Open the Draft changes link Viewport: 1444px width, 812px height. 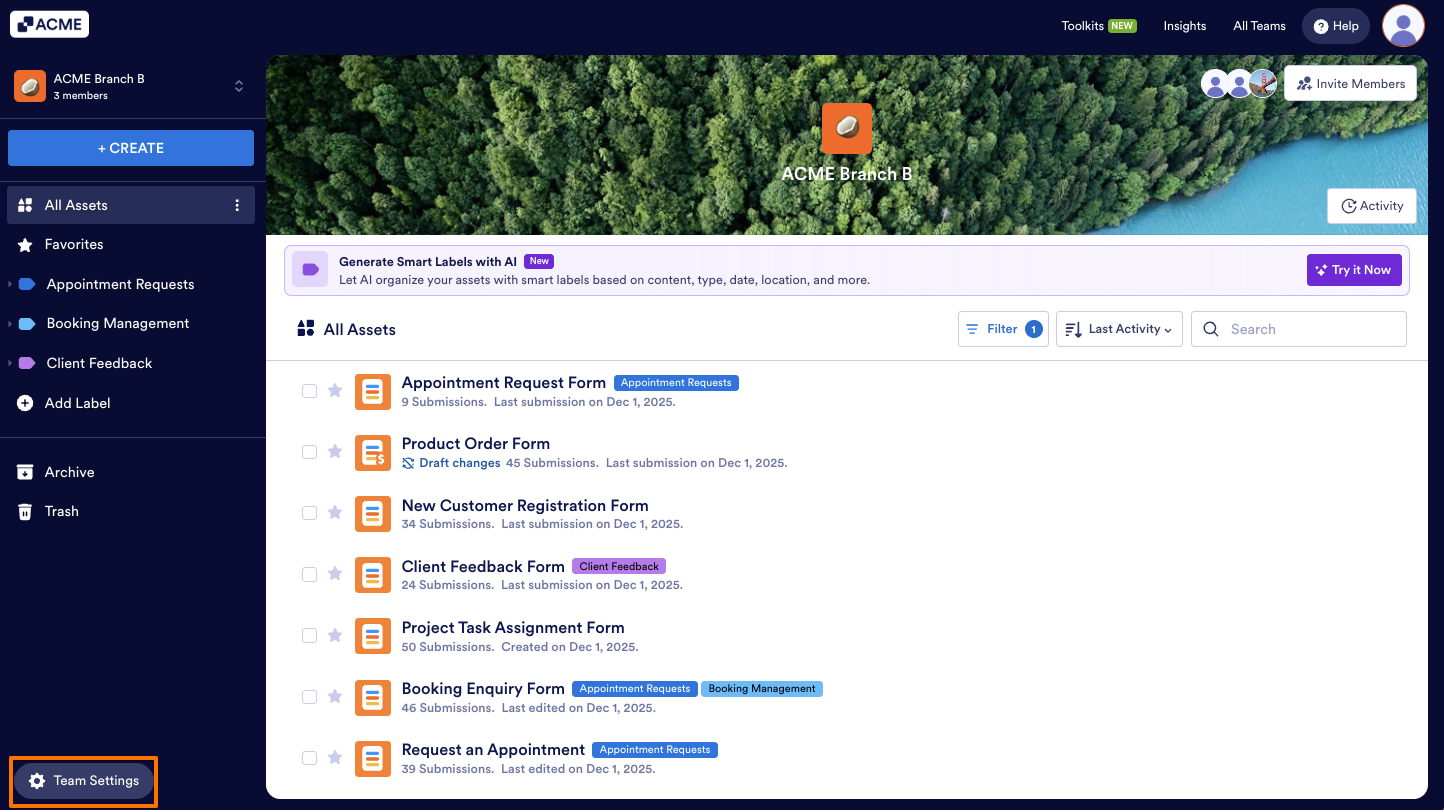[451, 463]
